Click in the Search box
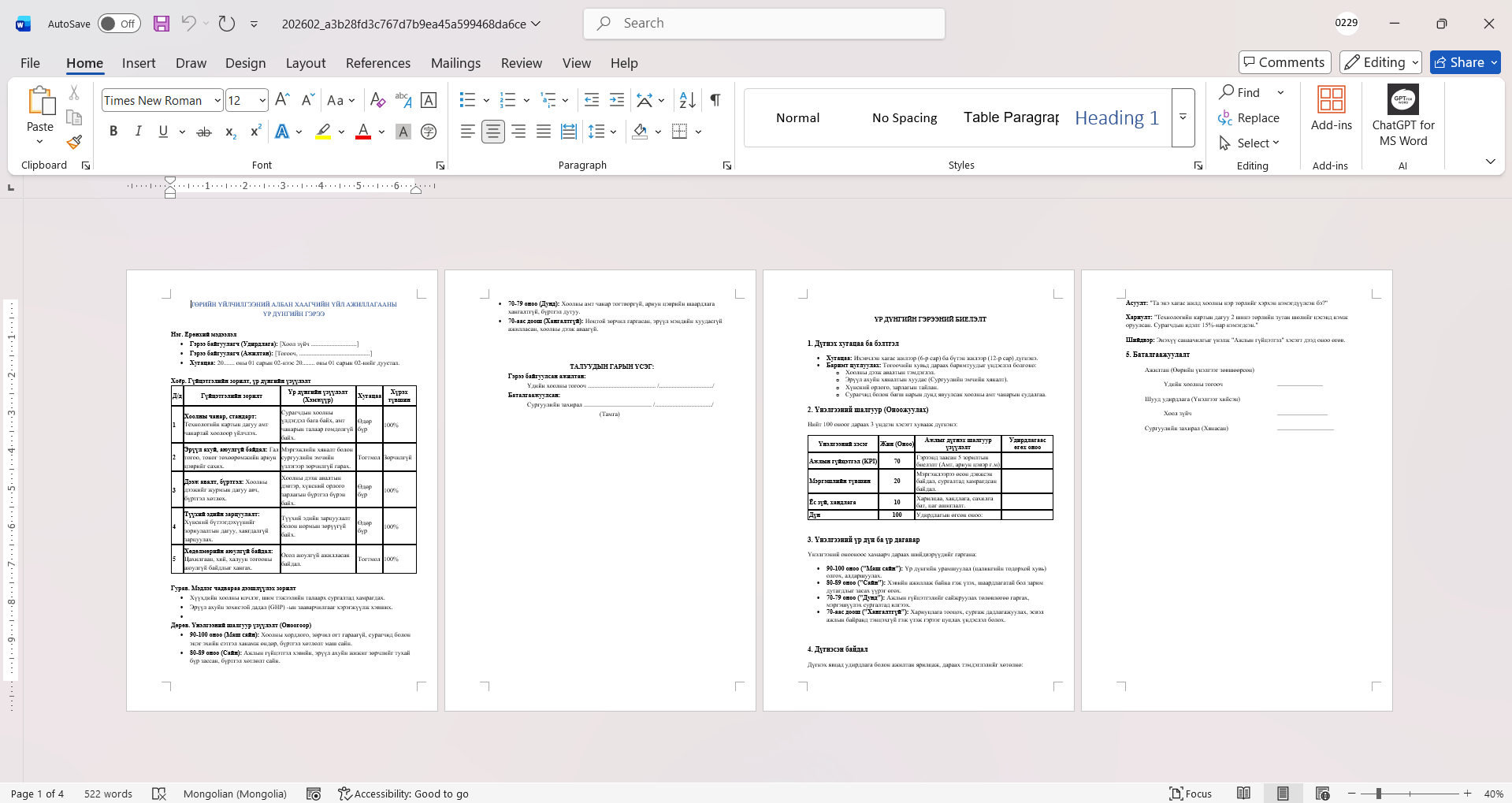This screenshot has height=803, width=1512. (x=764, y=24)
